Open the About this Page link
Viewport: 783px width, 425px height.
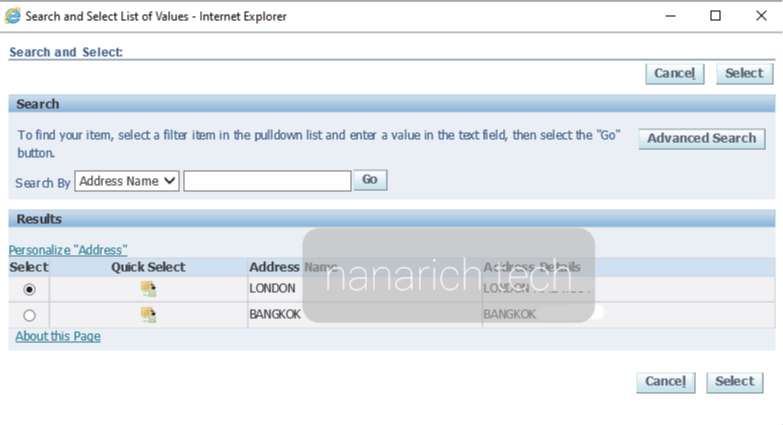coord(58,337)
